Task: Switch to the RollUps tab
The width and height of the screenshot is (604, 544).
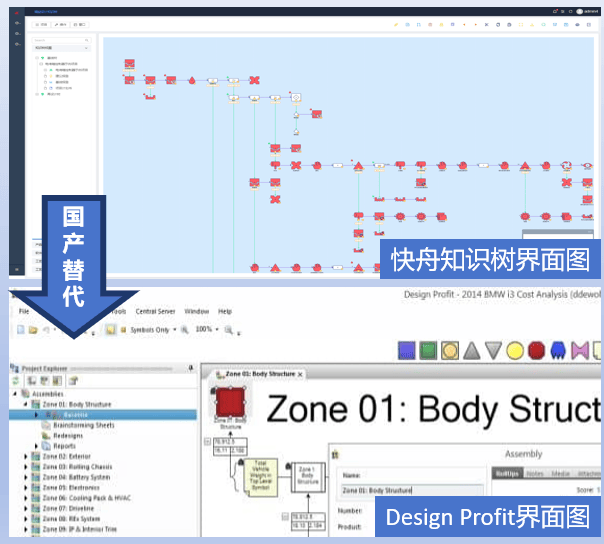Action: (507, 473)
